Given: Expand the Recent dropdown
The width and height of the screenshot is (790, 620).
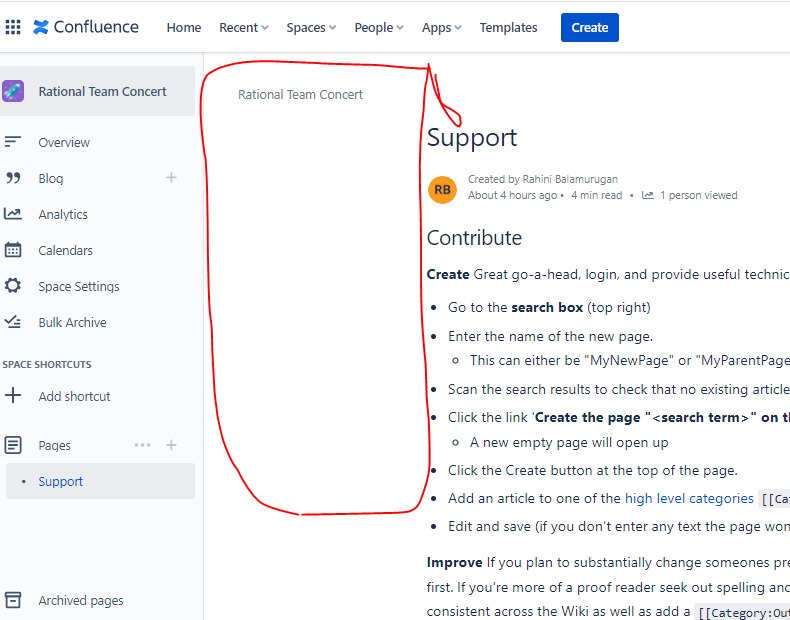Looking at the screenshot, I should point(244,27).
